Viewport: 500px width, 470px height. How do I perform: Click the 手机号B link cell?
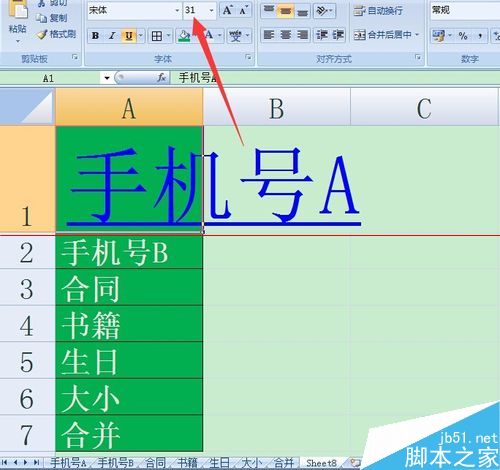coord(129,253)
